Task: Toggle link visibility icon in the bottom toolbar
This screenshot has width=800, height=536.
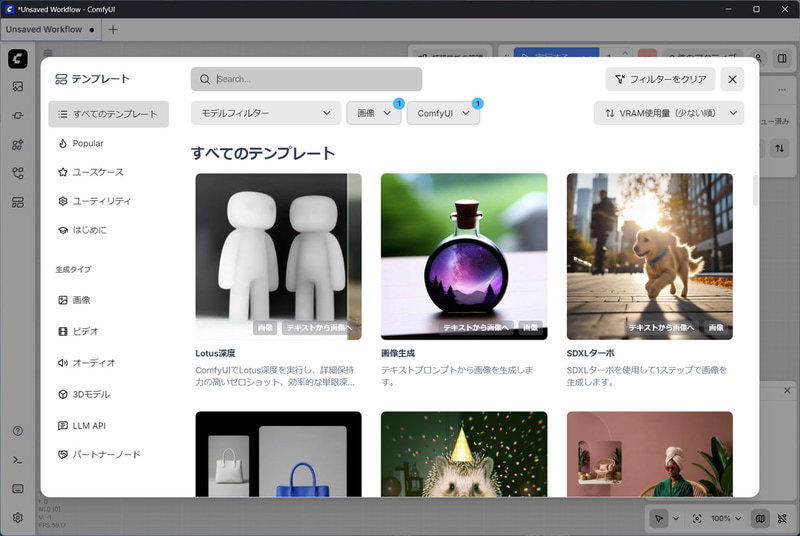Action: (x=782, y=519)
